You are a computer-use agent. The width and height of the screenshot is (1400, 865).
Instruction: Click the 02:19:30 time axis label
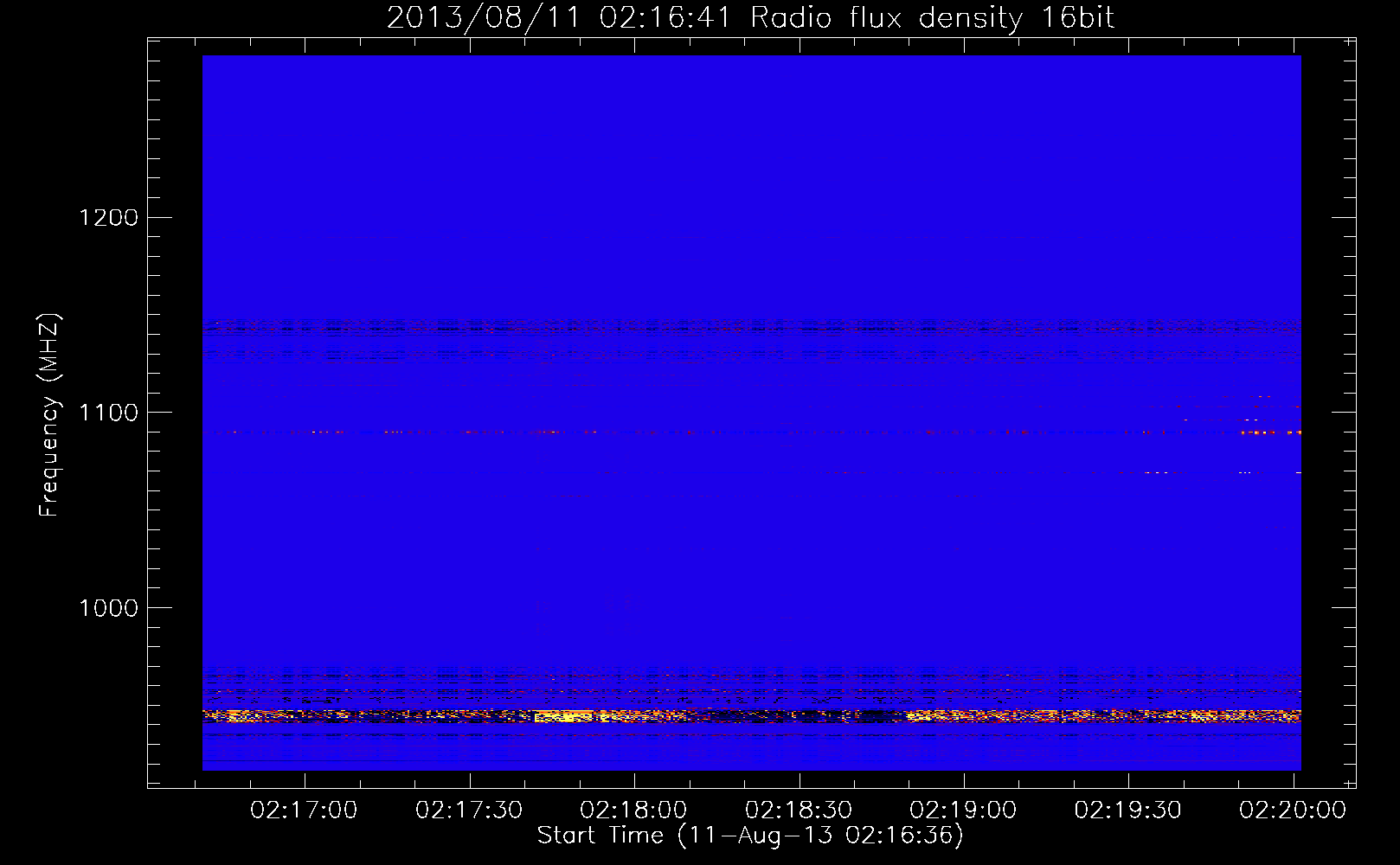click(1128, 811)
